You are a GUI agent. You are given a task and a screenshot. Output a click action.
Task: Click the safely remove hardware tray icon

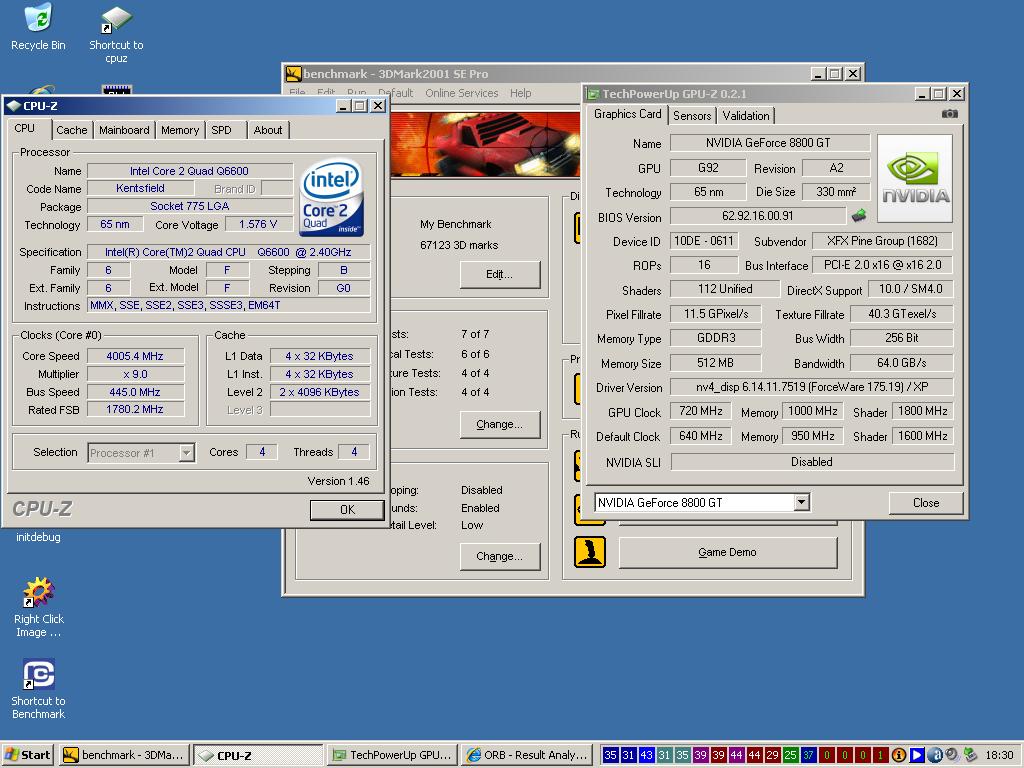tap(970, 755)
